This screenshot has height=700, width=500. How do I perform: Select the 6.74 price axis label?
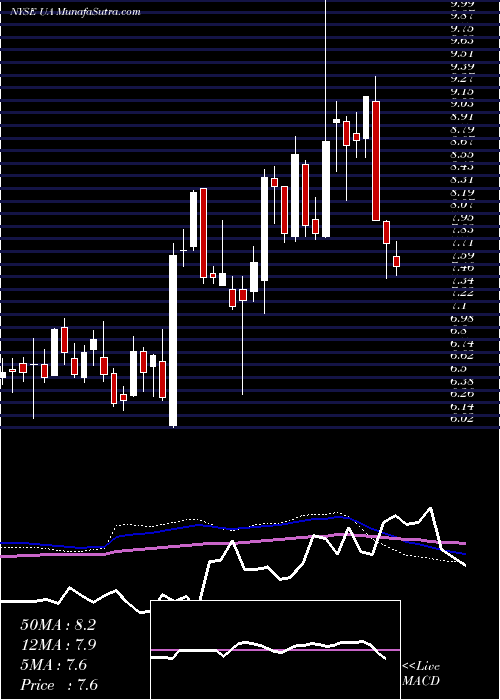462,344
